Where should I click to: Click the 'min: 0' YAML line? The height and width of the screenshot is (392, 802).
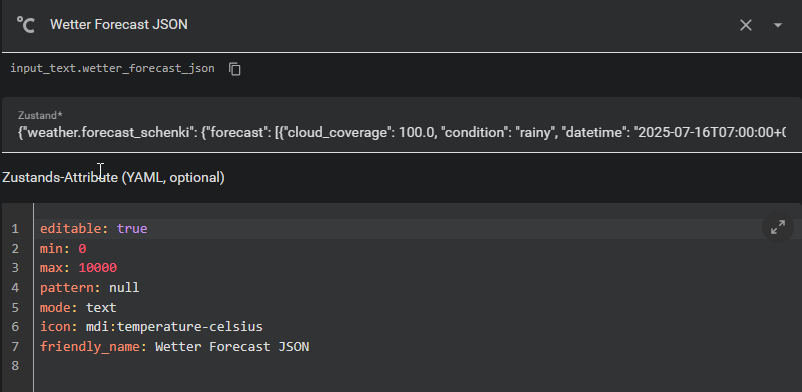(x=63, y=249)
